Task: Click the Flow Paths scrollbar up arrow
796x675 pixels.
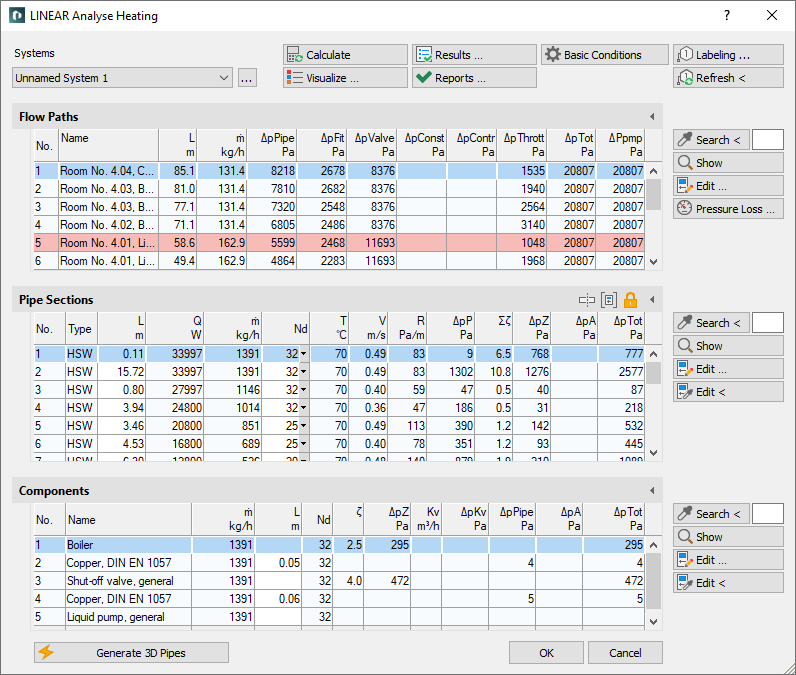Action: pos(653,171)
